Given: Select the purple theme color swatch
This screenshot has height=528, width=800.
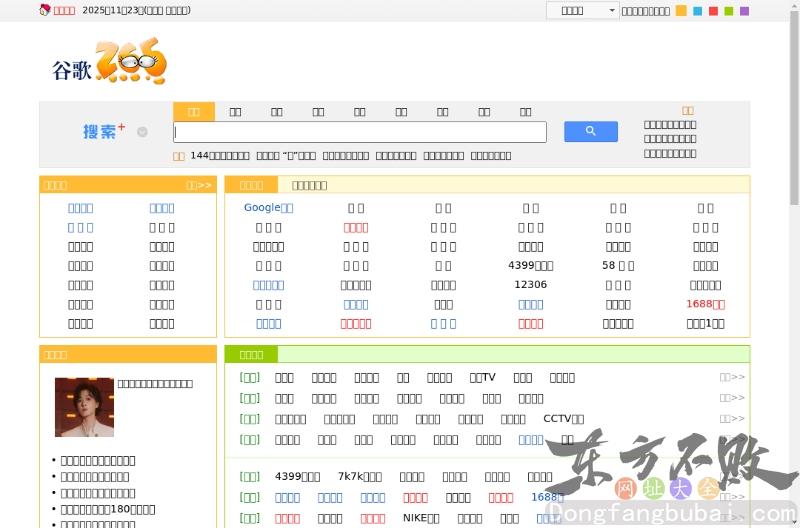Looking at the screenshot, I should (x=744, y=11).
